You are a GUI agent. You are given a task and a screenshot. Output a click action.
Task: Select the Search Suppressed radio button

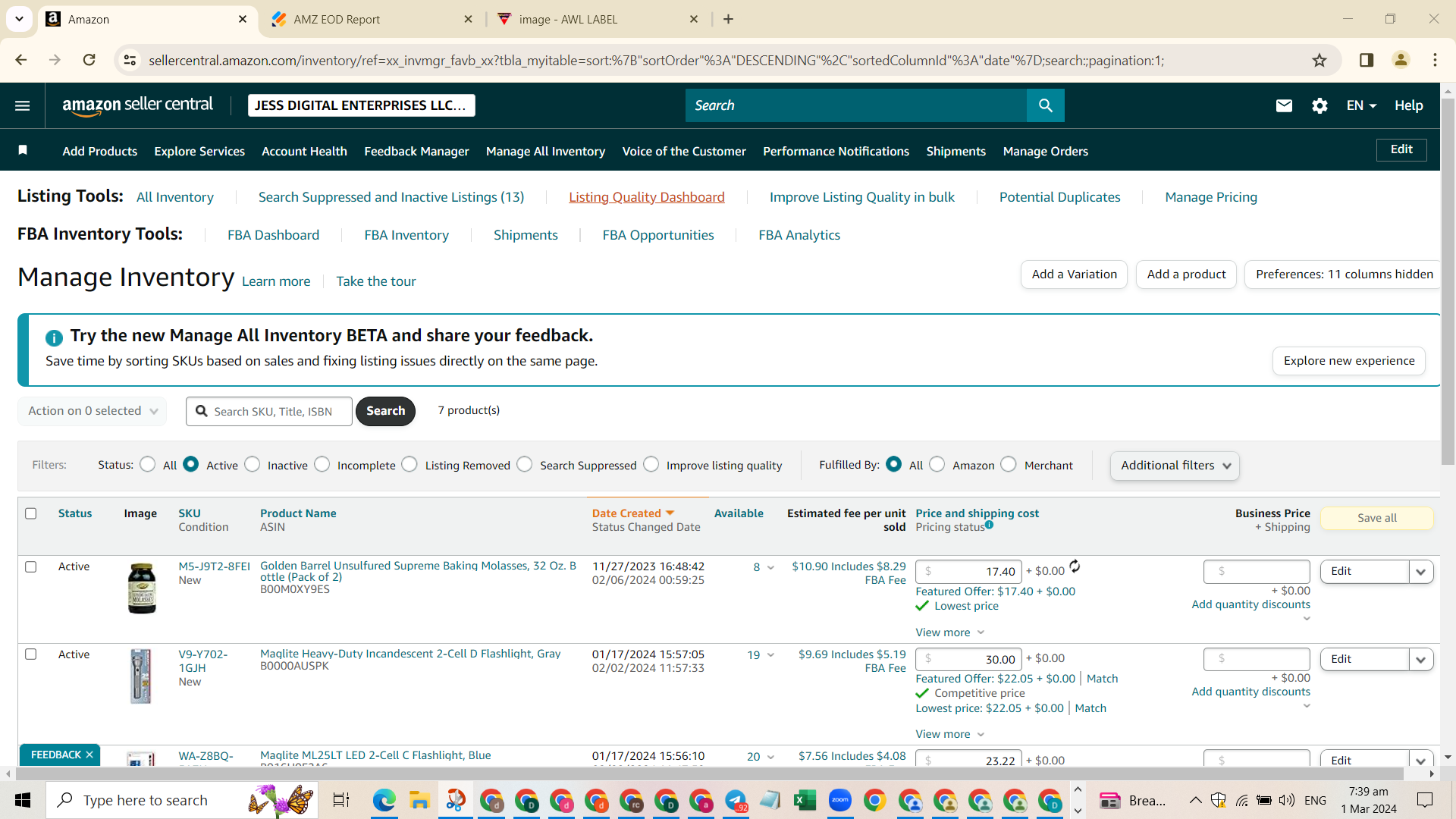coord(525,464)
